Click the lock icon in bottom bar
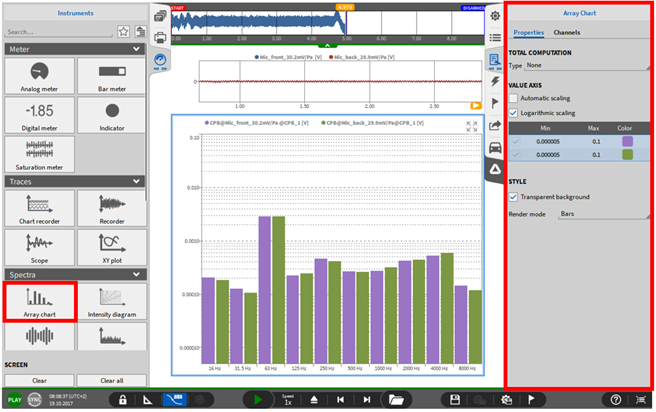Image resolution: width=656 pixels, height=412 pixels. [x=123, y=400]
